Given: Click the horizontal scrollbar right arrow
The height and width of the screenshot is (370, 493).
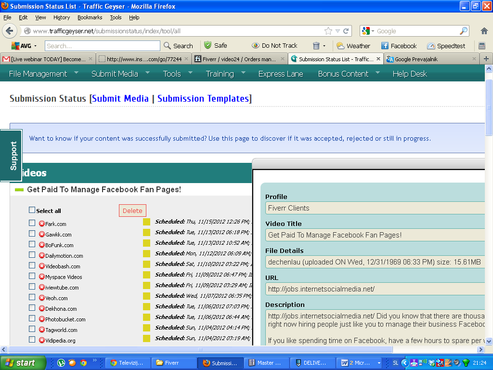Looking at the screenshot, I should [x=481, y=349].
